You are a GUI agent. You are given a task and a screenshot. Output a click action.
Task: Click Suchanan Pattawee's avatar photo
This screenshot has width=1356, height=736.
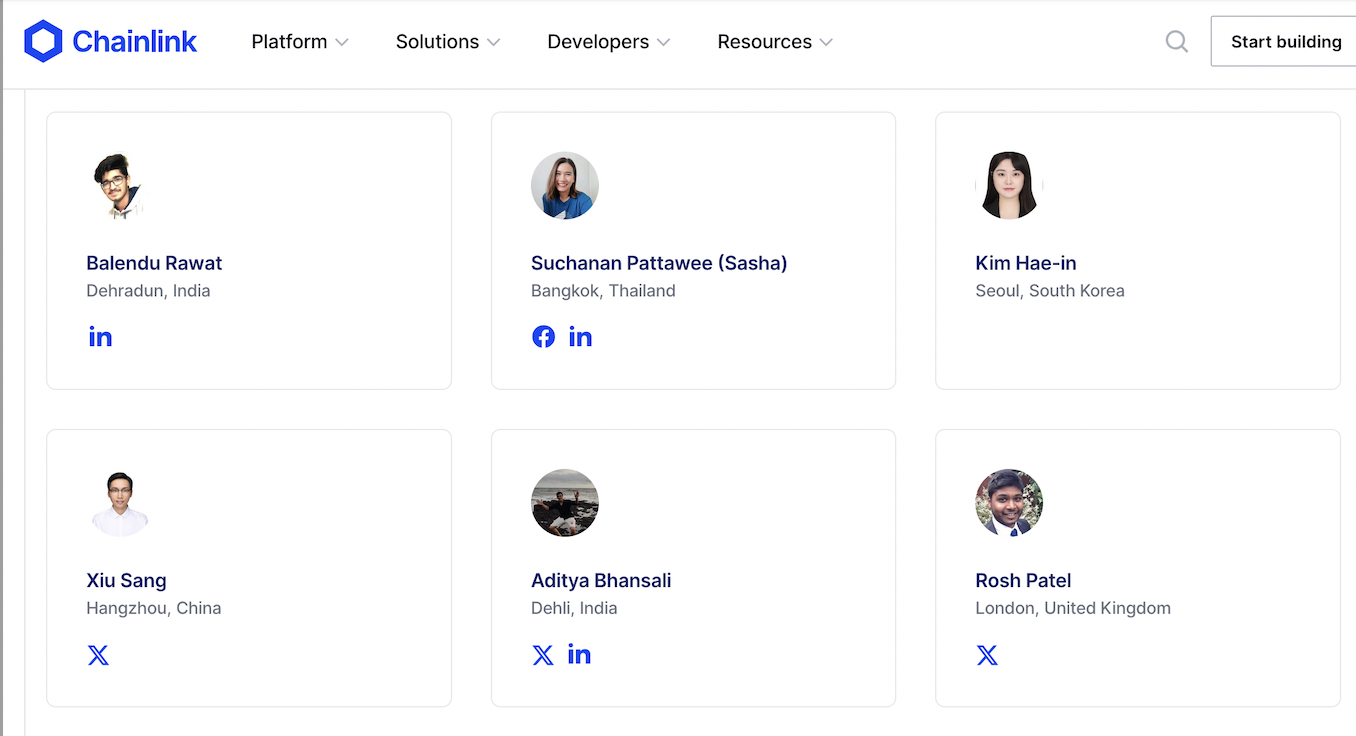pyautogui.click(x=565, y=186)
